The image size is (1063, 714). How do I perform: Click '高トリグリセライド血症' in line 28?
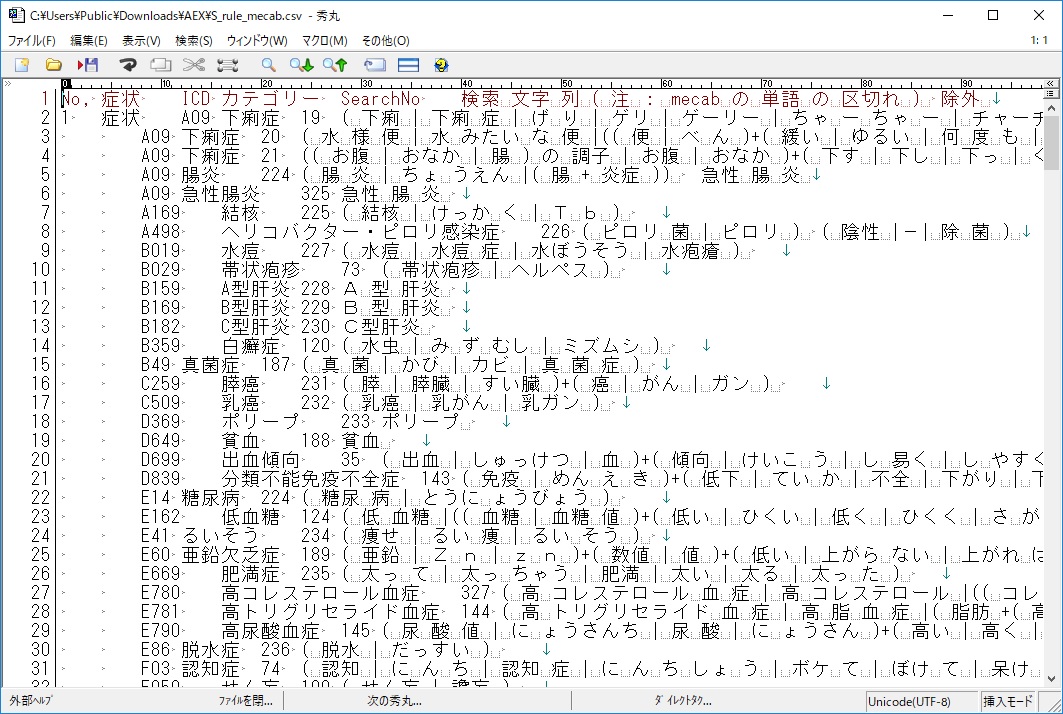(x=330, y=612)
